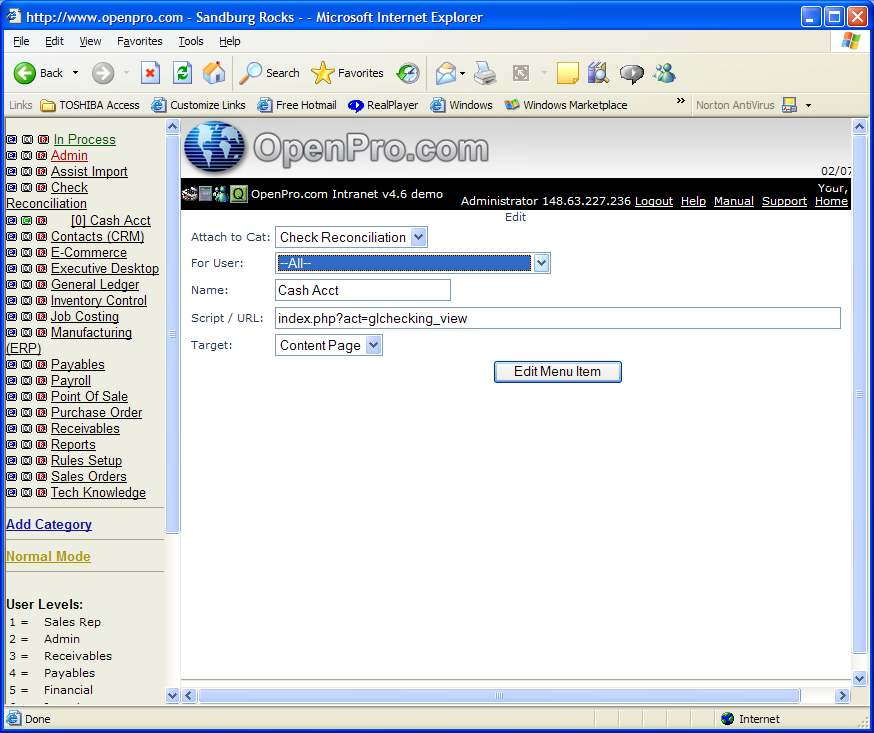Open the History toolbar icon
874x733 pixels.
click(408, 73)
